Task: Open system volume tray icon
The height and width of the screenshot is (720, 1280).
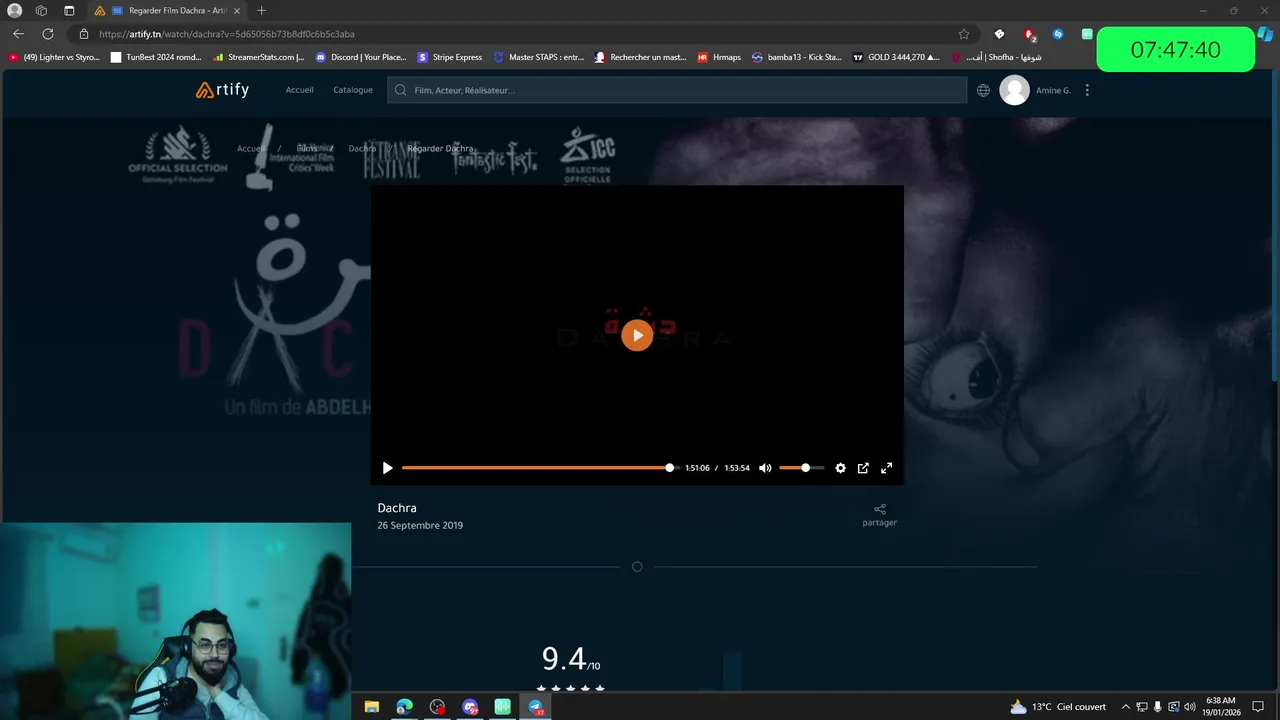Action: click(x=1190, y=707)
